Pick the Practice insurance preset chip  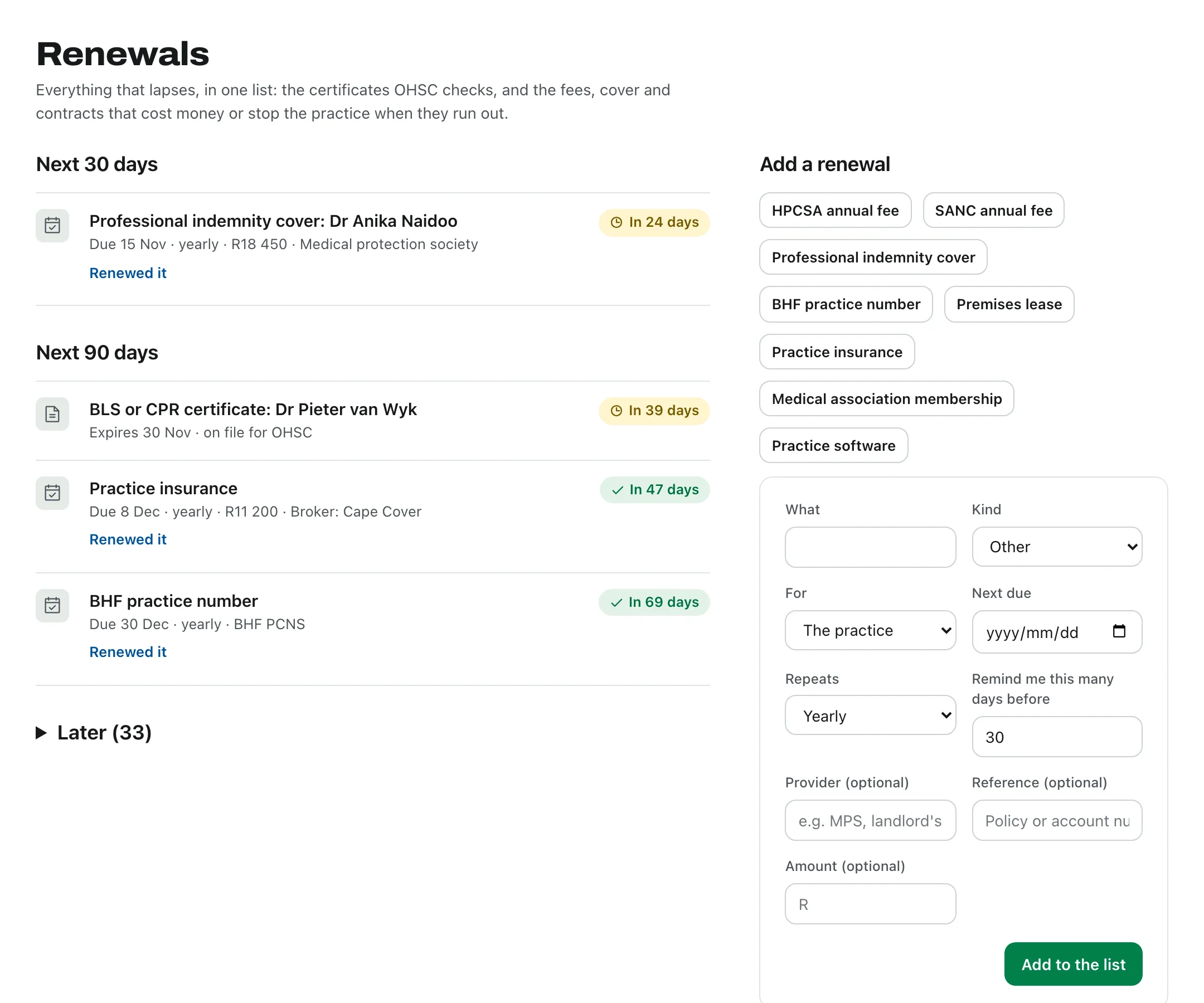837,352
